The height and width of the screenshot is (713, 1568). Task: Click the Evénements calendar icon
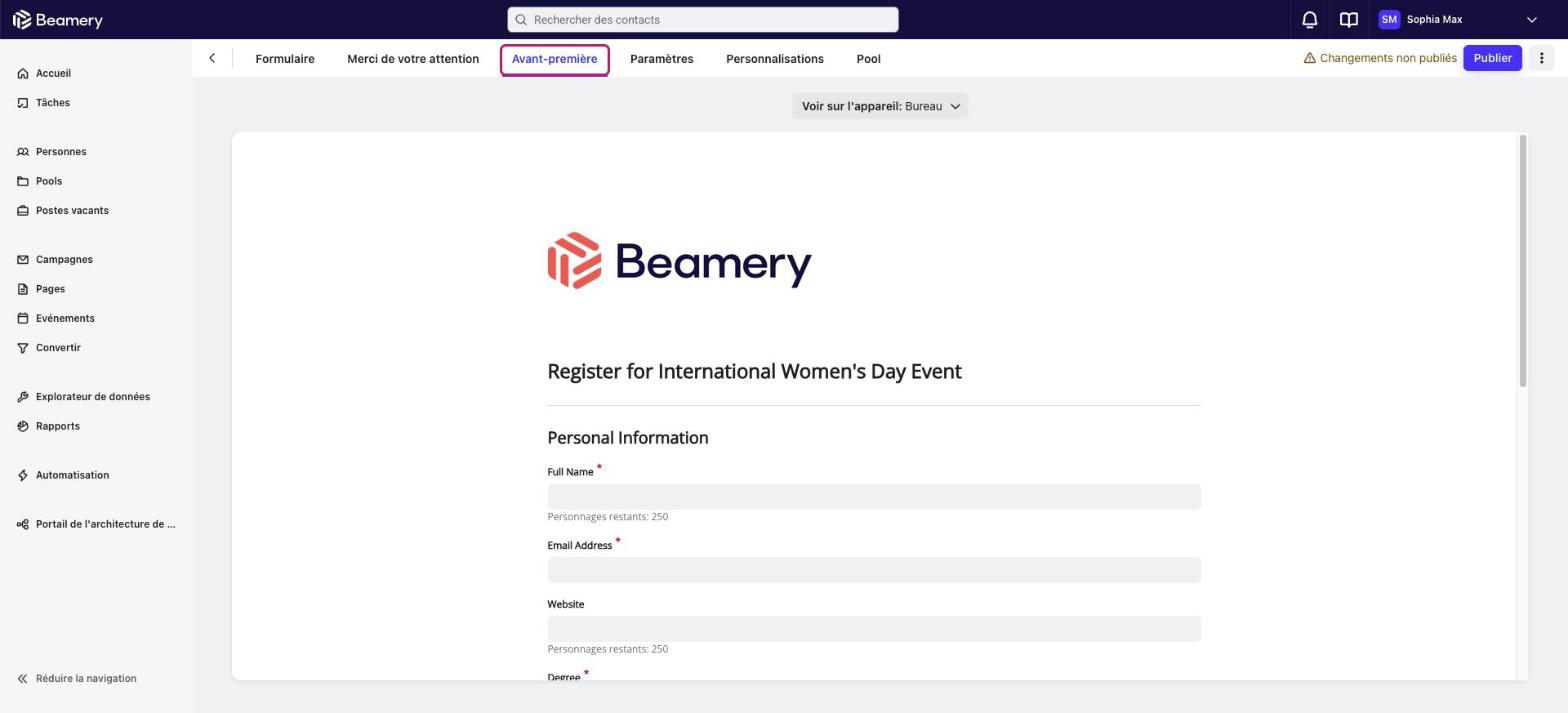coord(23,319)
